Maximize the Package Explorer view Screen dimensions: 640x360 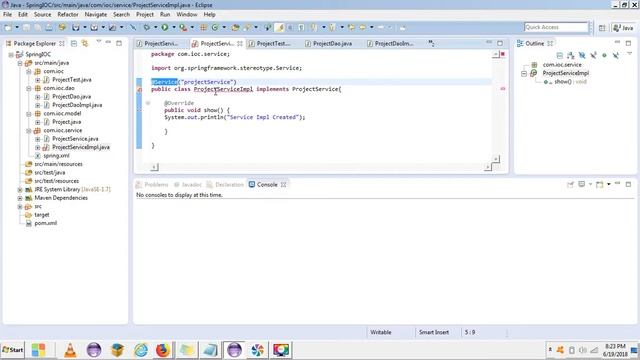click(119, 43)
